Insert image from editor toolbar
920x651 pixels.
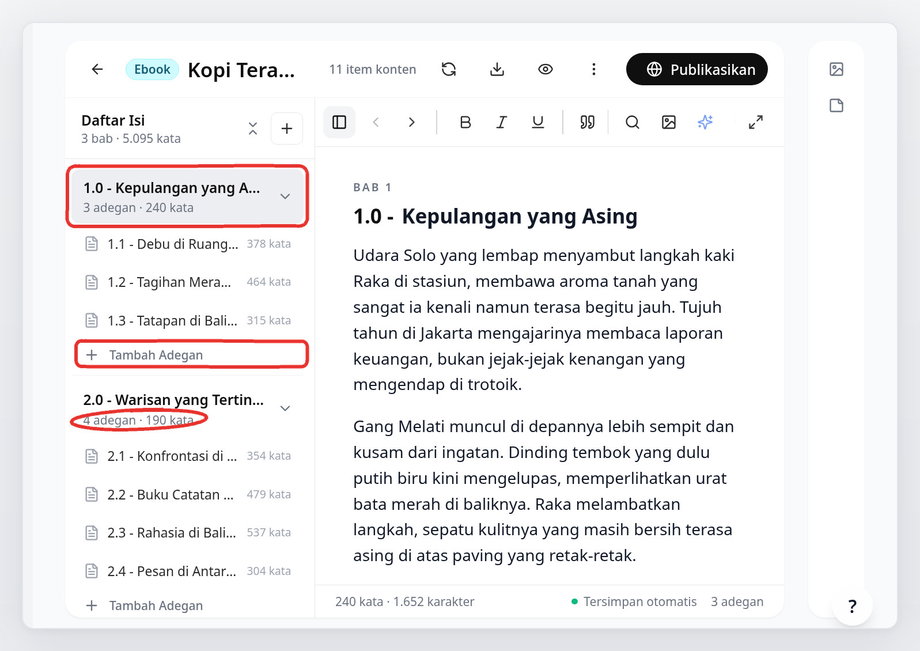[x=669, y=122]
